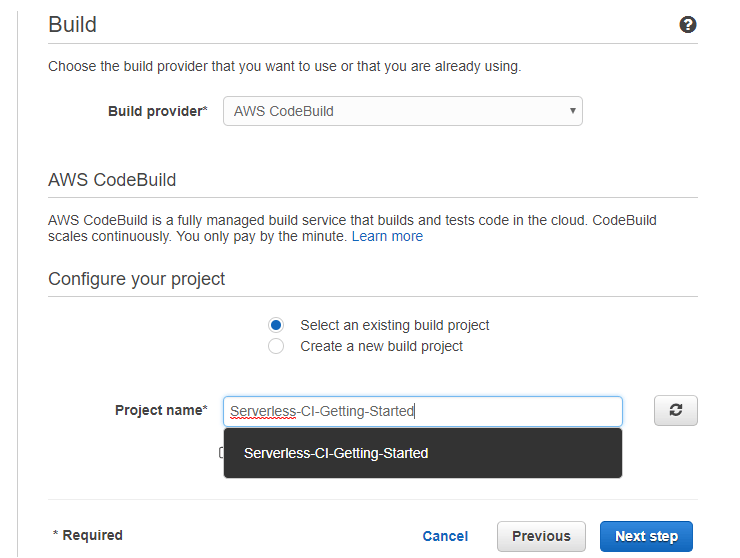Cancel the pipeline setup
Image resolution: width=740 pixels, height=558 pixels.
[x=445, y=536]
